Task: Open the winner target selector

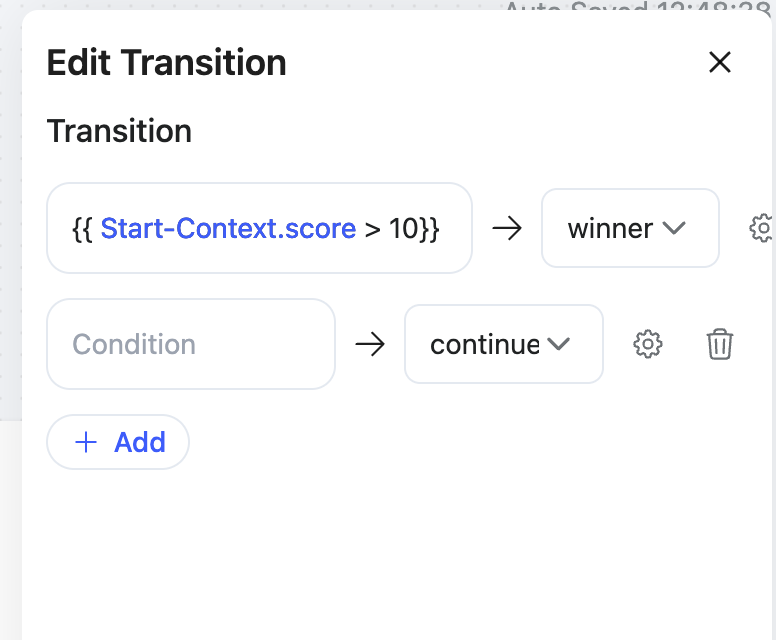Action: click(611, 229)
